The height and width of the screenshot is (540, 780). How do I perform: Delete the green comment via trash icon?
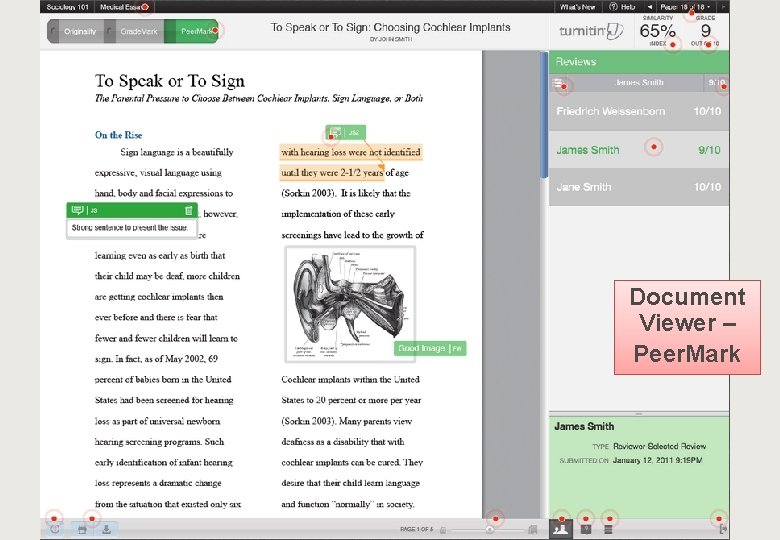(189, 210)
